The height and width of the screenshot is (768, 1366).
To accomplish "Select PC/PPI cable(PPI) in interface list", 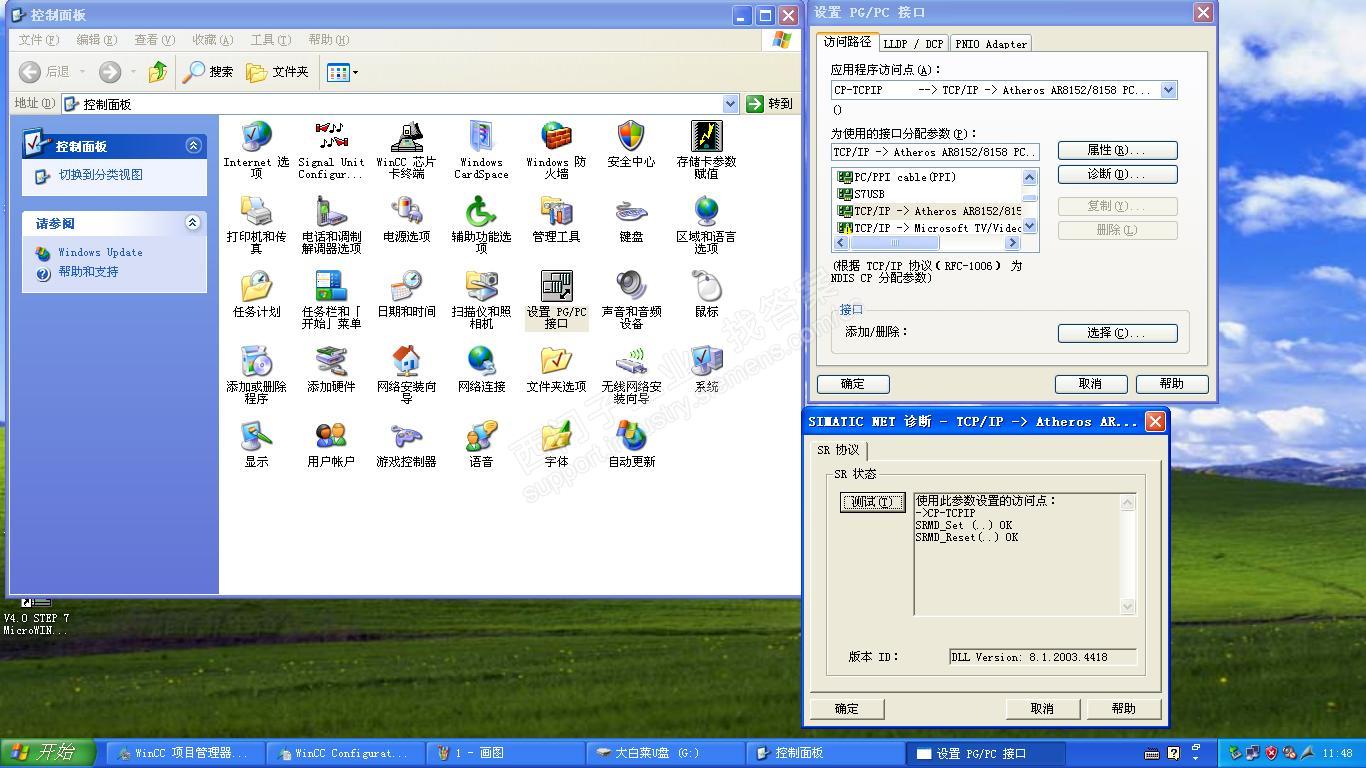I will pyautogui.click(x=928, y=177).
